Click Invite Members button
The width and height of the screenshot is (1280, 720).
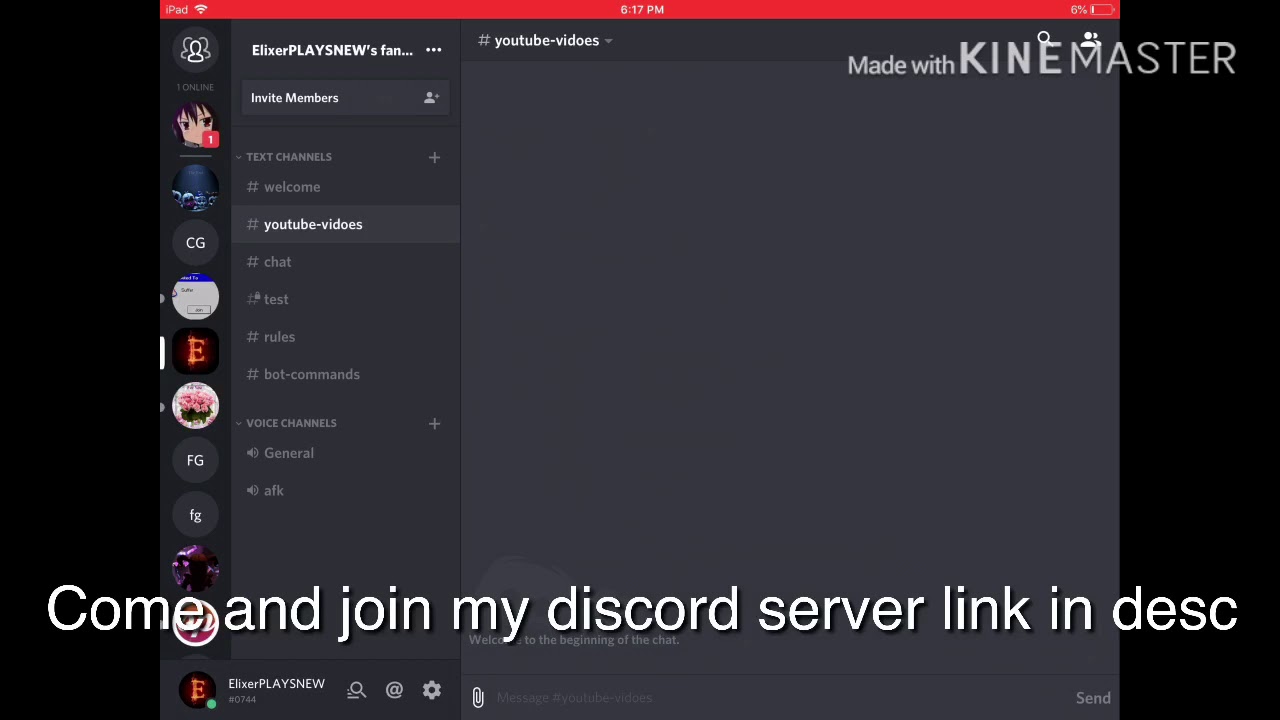point(346,98)
